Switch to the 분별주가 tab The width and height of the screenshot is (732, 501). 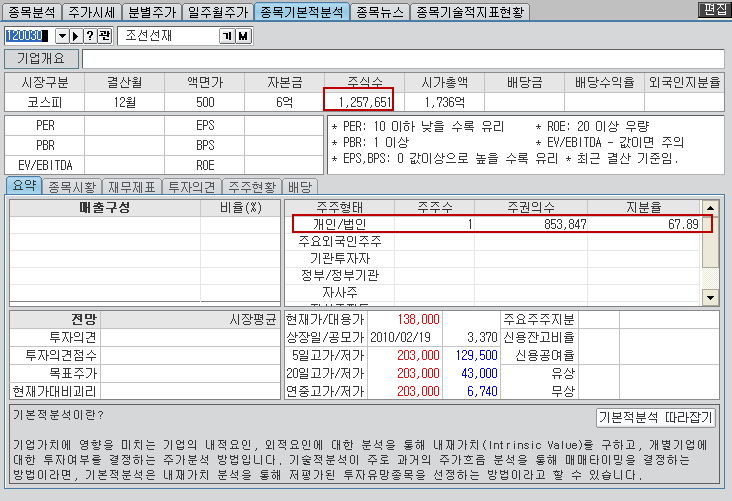click(152, 12)
